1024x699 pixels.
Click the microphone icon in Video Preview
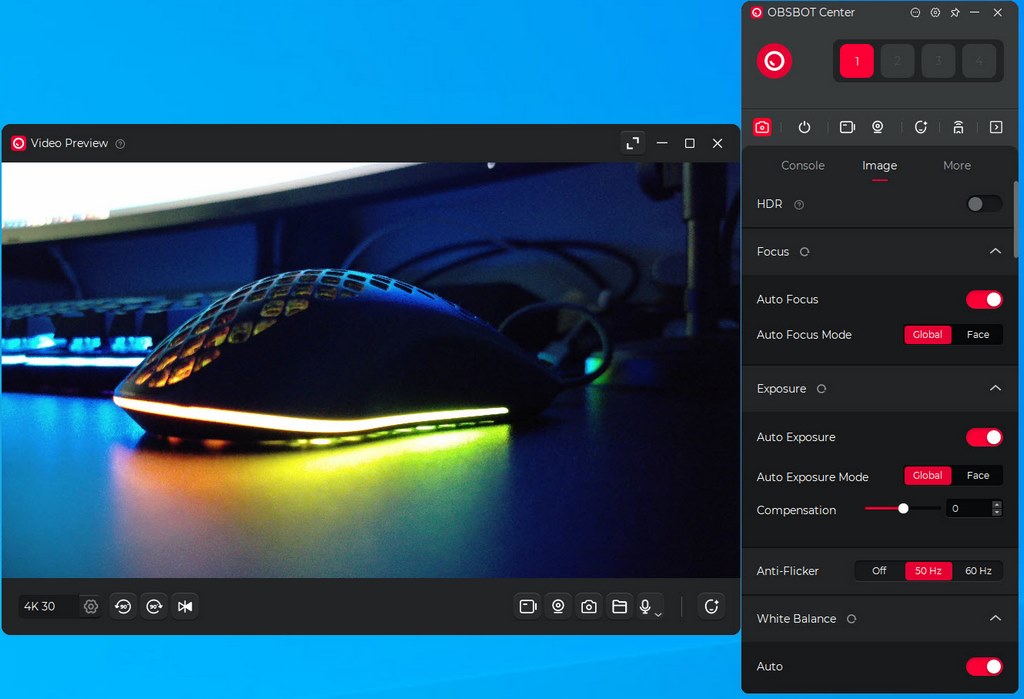645,607
